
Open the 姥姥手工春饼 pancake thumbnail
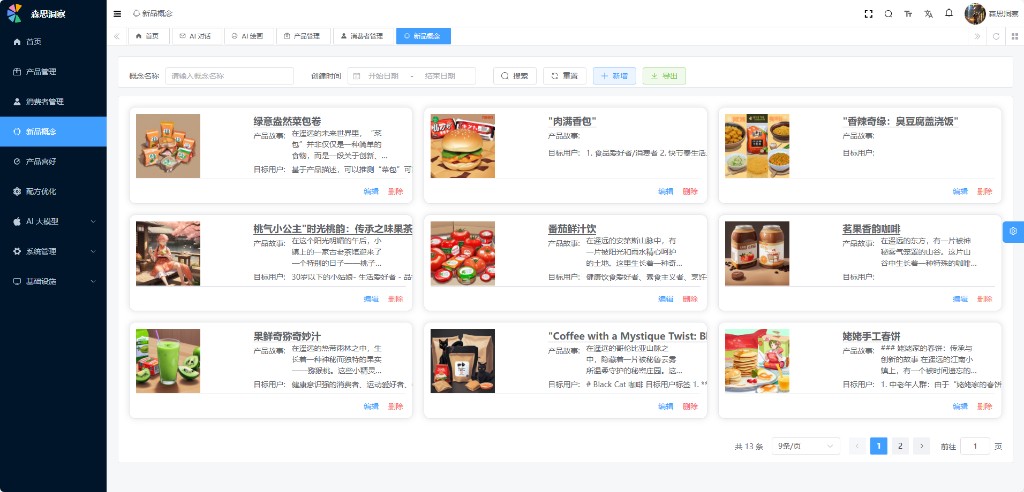pos(757,361)
